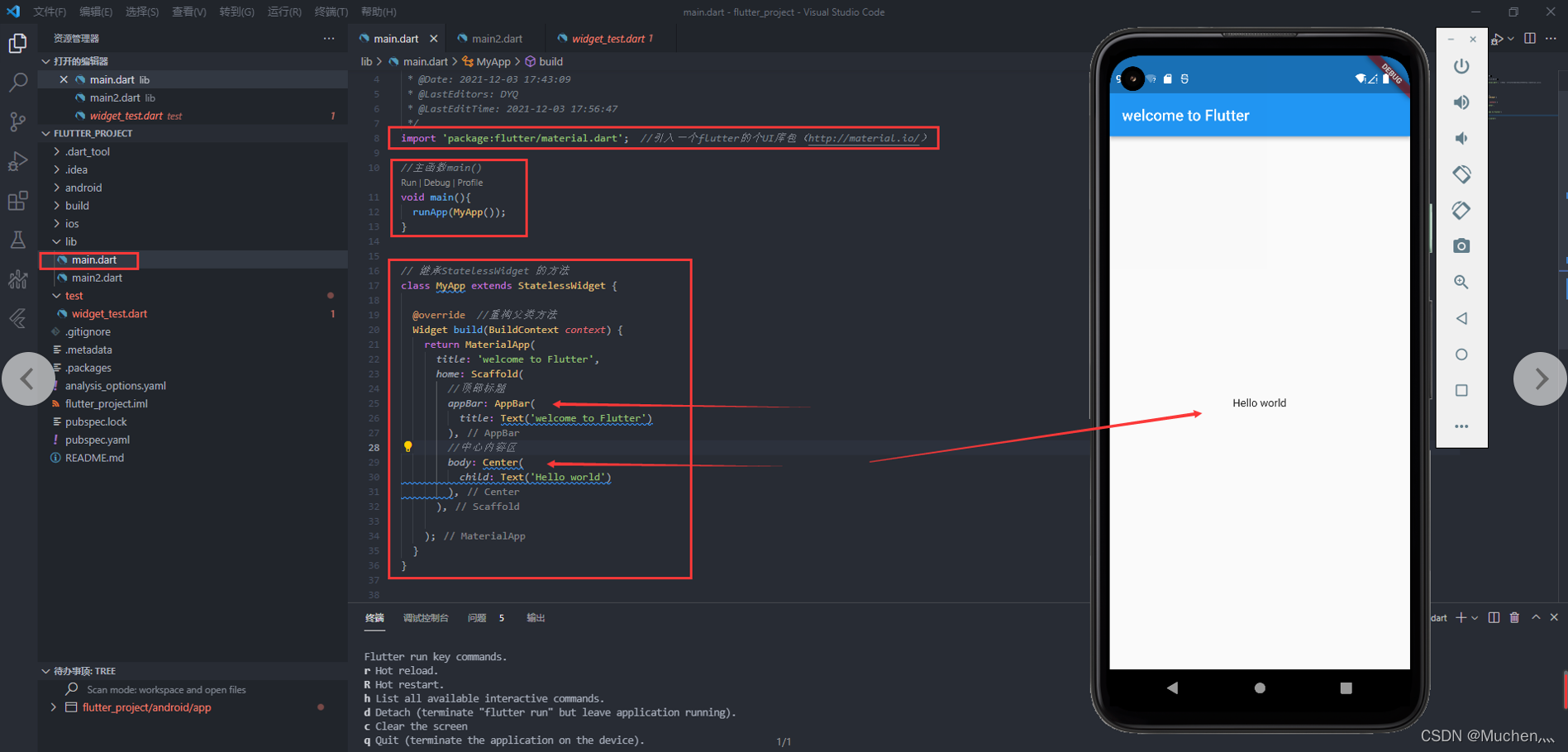The width and height of the screenshot is (1568, 752).
Task: Open the 编辑(E) menu
Action: click(x=96, y=12)
